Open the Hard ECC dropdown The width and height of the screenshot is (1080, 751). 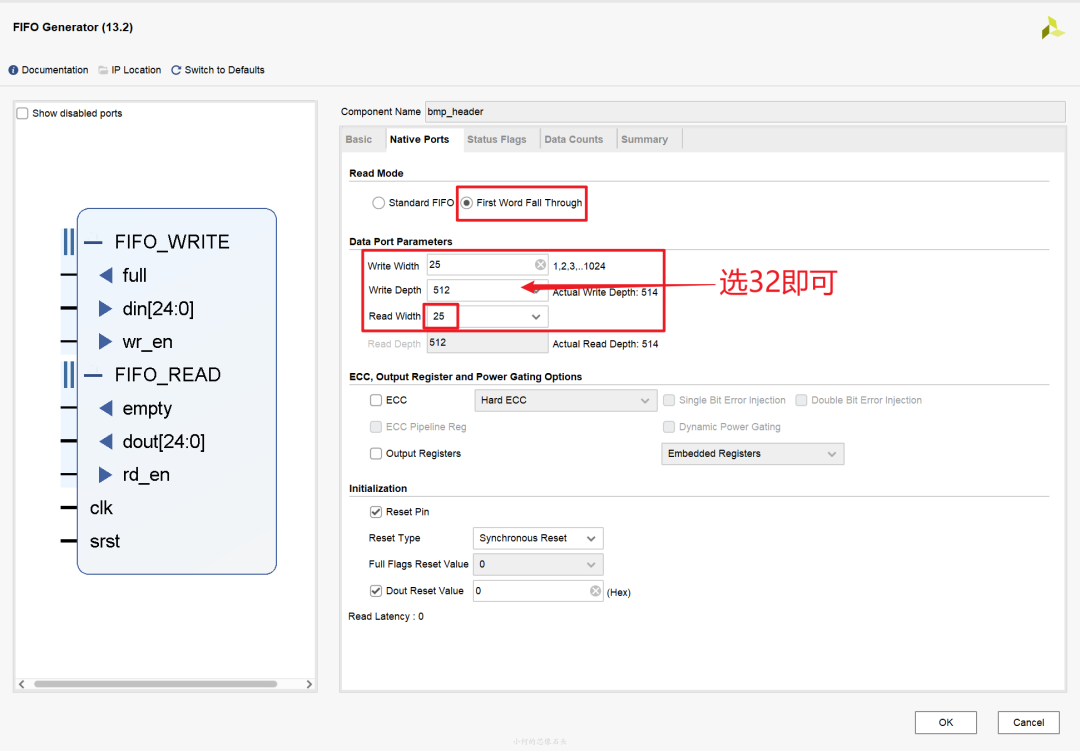[565, 401]
